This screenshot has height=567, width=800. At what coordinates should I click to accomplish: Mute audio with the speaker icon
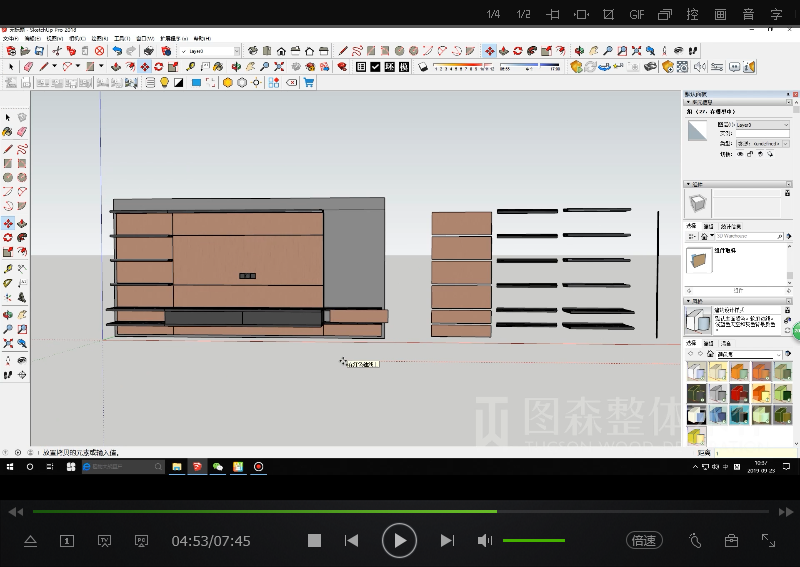[x=485, y=540]
